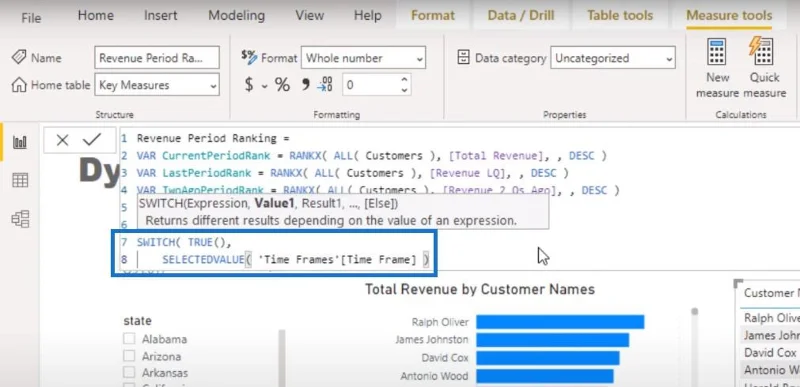Click David Cox row in table
The width and height of the screenshot is (800, 387).
[x=769, y=352]
